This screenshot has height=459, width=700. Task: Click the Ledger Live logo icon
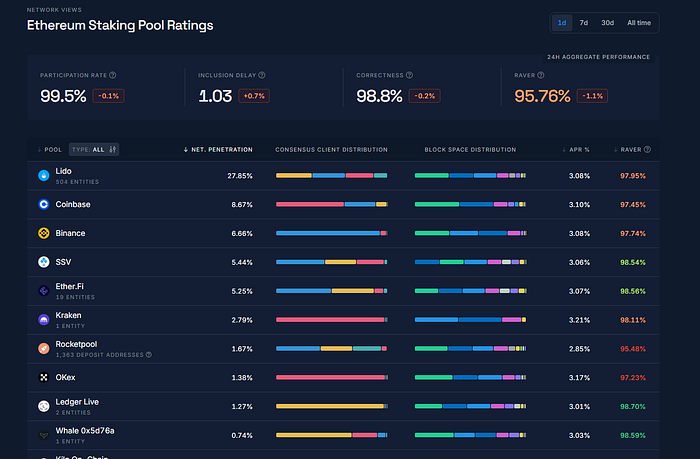tap(43, 406)
